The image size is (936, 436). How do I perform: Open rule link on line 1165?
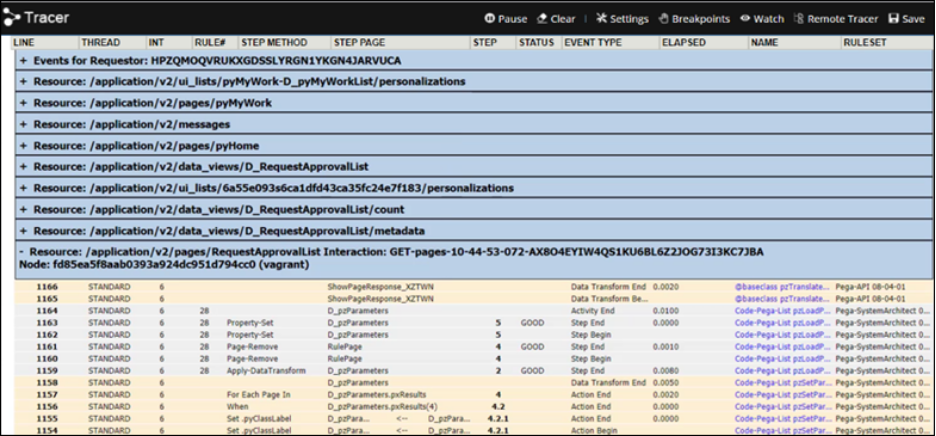[781, 299]
